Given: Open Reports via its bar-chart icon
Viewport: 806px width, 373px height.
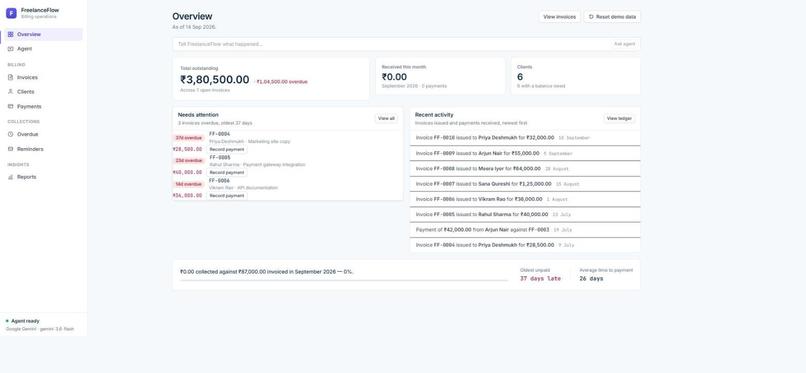Looking at the screenshot, I should click(x=11, y=177).
